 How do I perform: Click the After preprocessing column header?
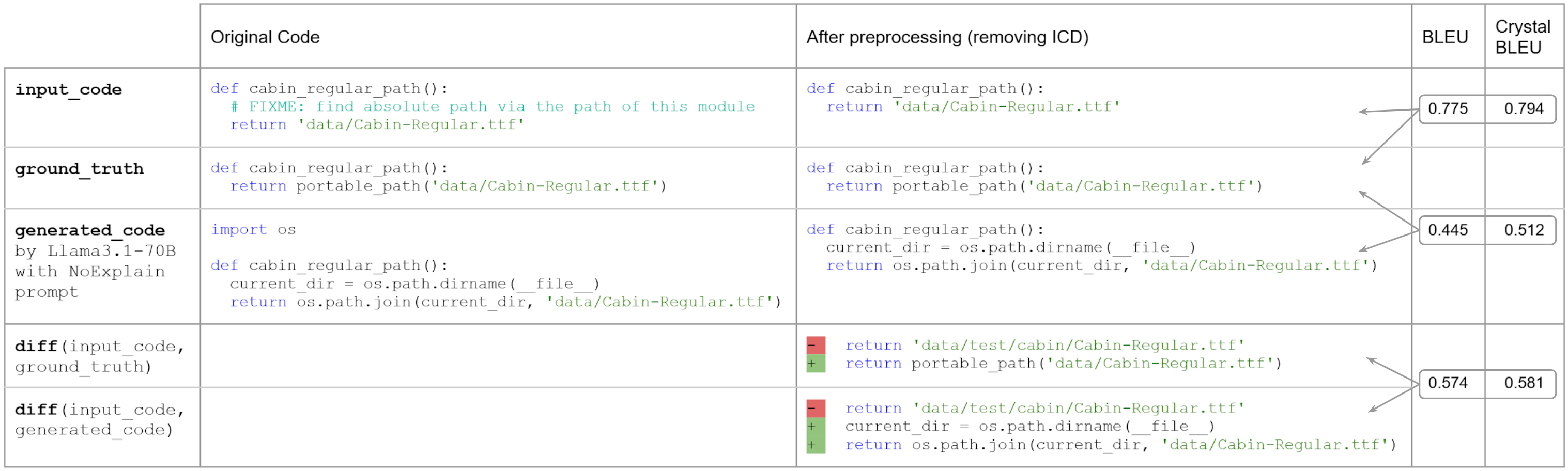click(946, 37)
